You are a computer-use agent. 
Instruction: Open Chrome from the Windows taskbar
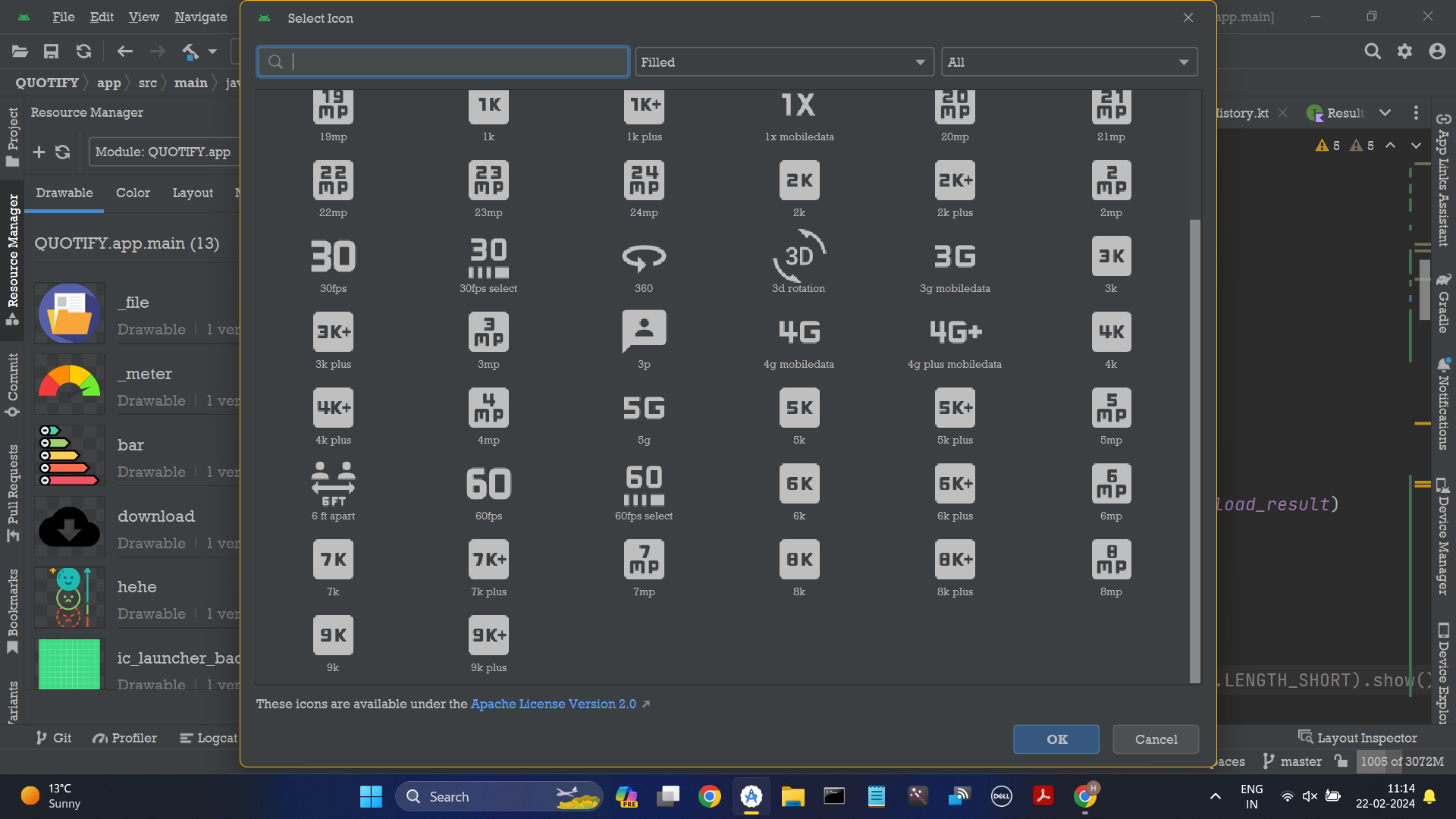tap(710, 796)
